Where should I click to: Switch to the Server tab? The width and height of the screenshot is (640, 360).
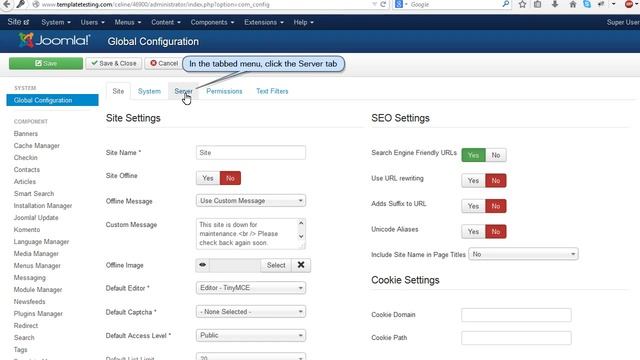[183, 91]
